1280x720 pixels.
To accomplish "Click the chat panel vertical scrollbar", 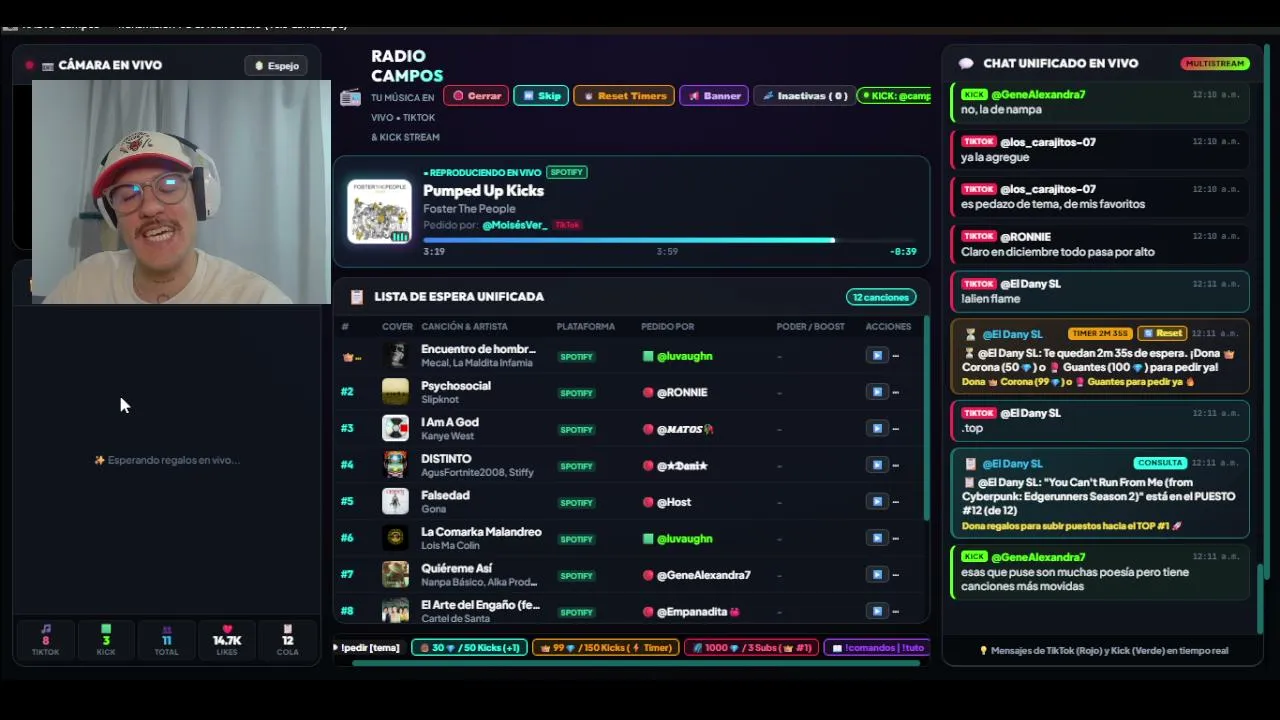I will point(1260,598).
